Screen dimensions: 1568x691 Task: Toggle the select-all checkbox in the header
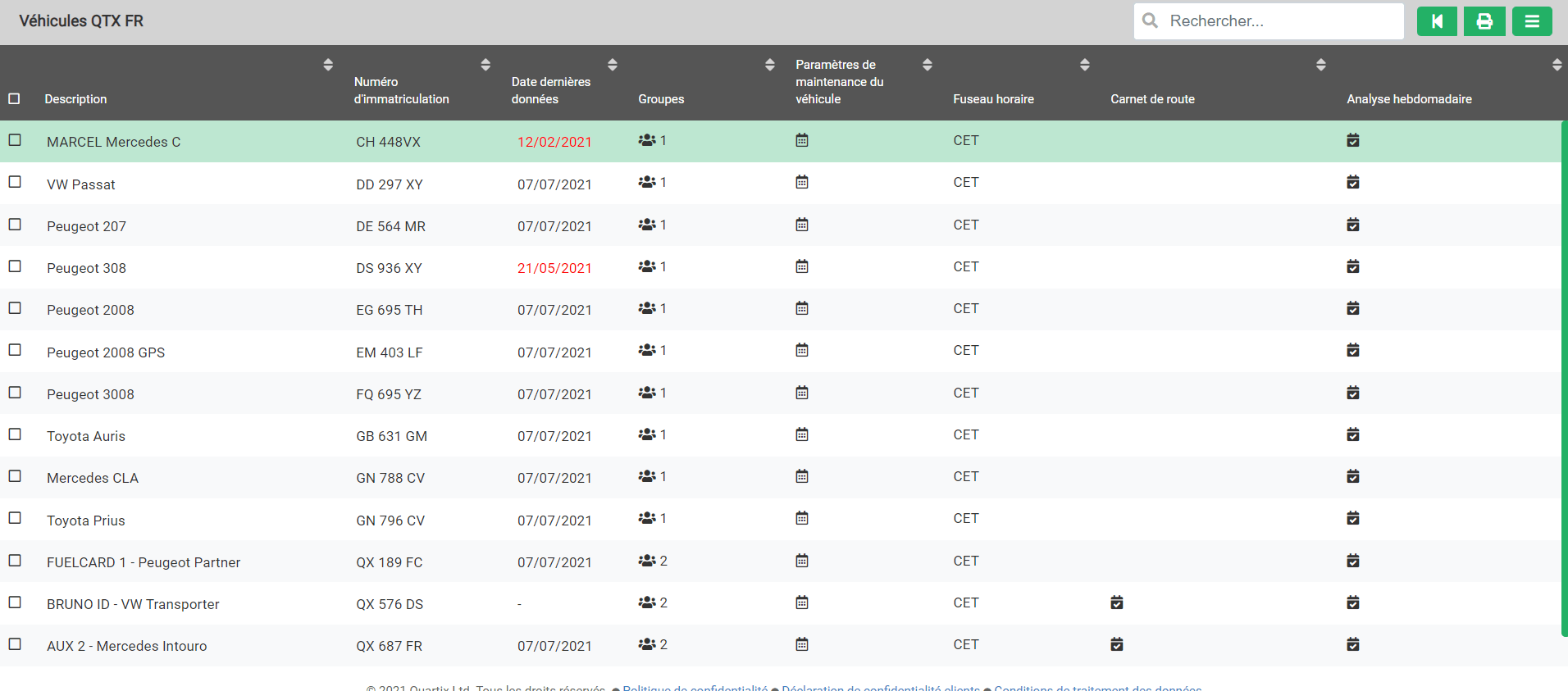pos(14,98)
